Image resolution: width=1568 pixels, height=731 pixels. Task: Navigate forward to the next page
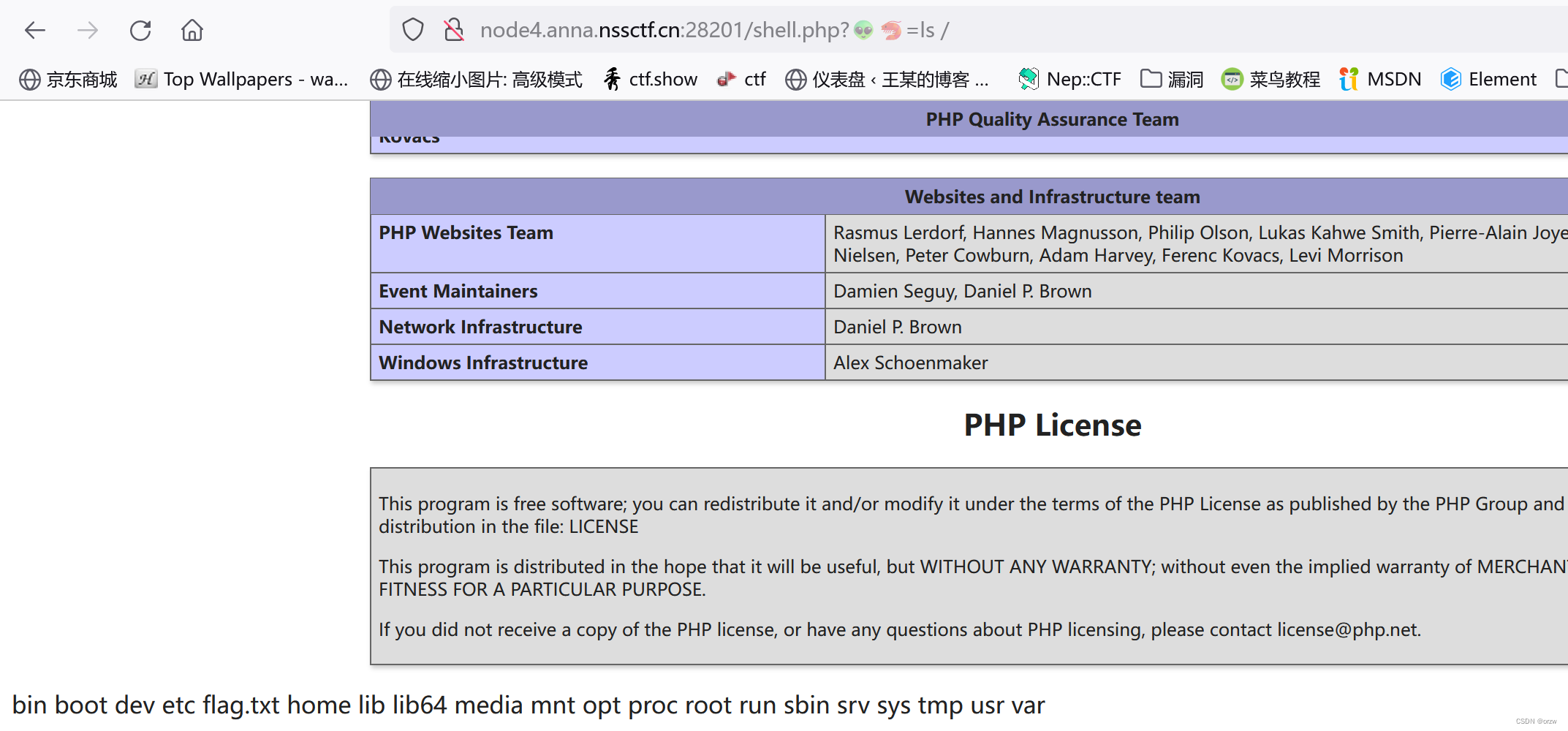pos(87,30)
